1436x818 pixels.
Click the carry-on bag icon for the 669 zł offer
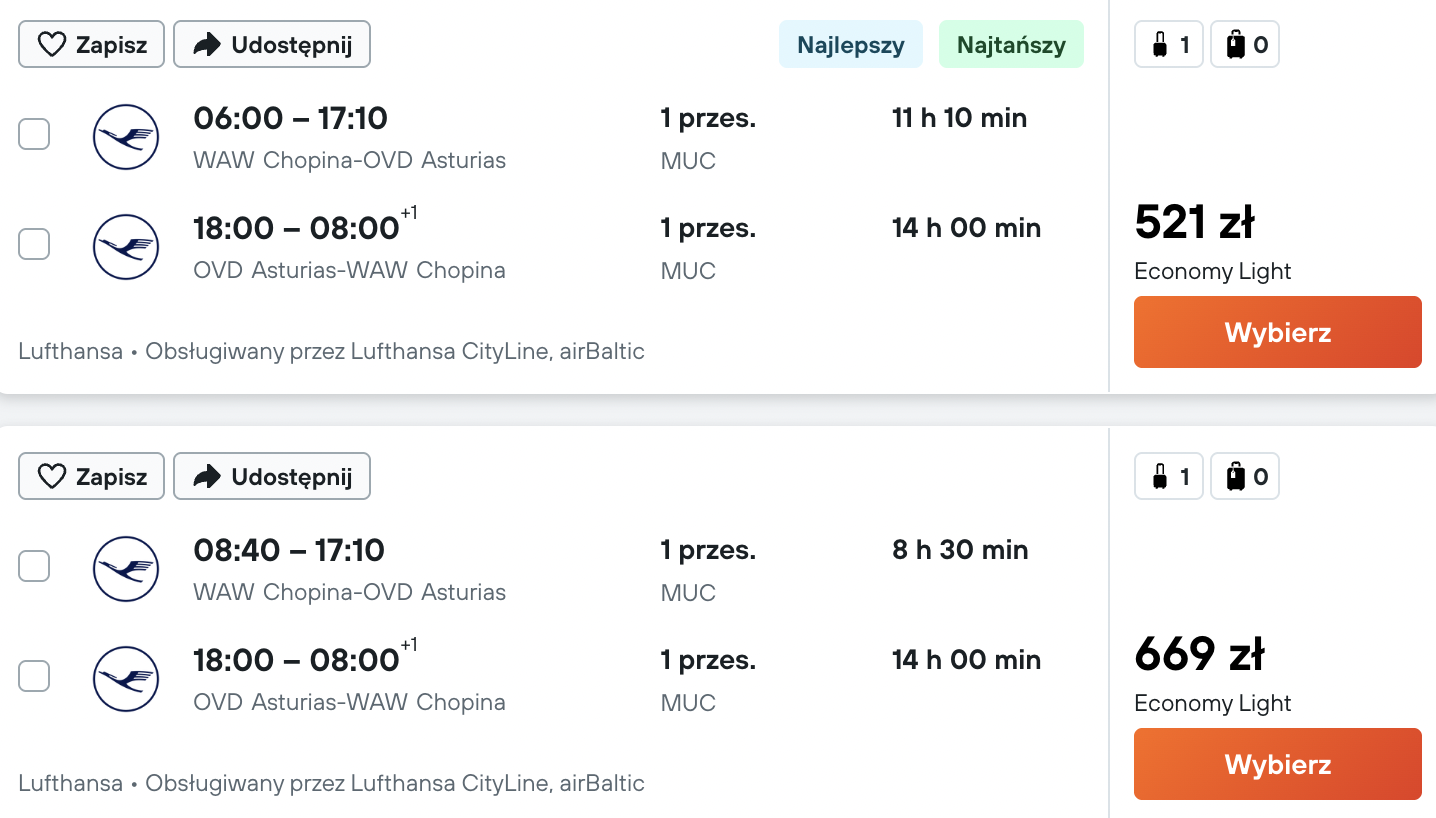(1160, 477)
